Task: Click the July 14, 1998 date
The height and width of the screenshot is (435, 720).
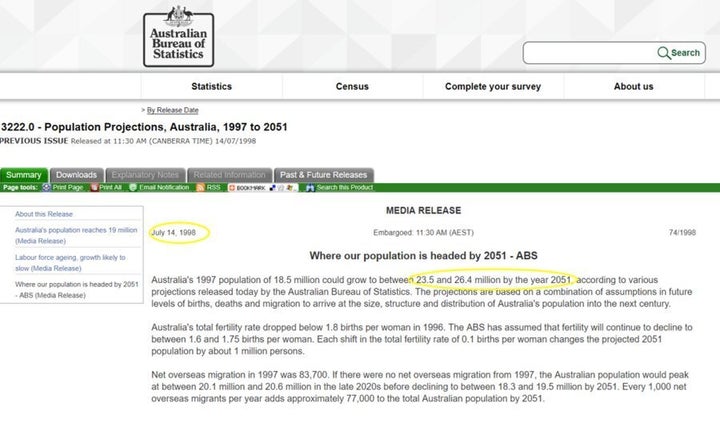Action: 174,232
